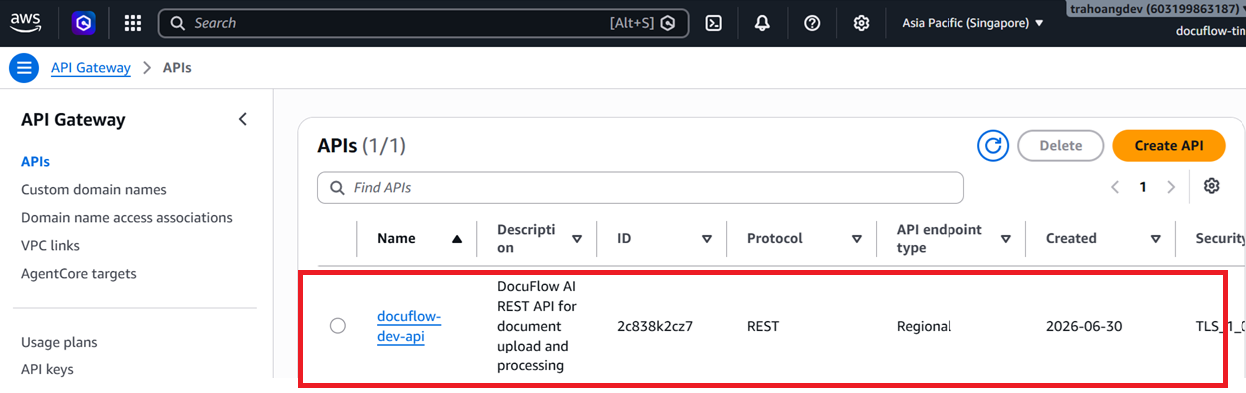Open the docuflow-dev-api link

[409, 326]
